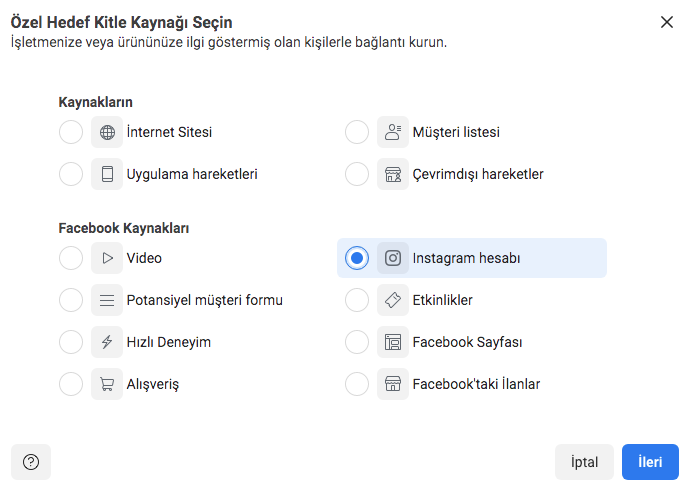Click the globe icon for İnternet Sitesi
The height and width of the screenshot is (483, 689).
point(107,132)
